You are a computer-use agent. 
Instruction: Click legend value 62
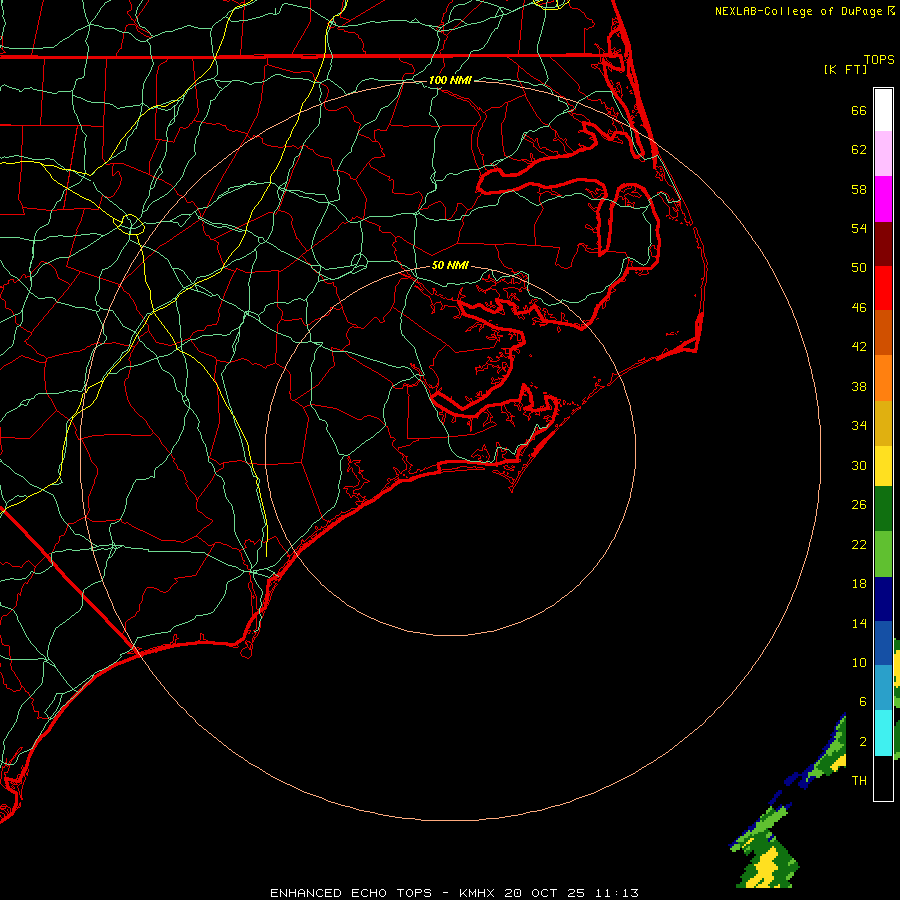coord(859,150)
